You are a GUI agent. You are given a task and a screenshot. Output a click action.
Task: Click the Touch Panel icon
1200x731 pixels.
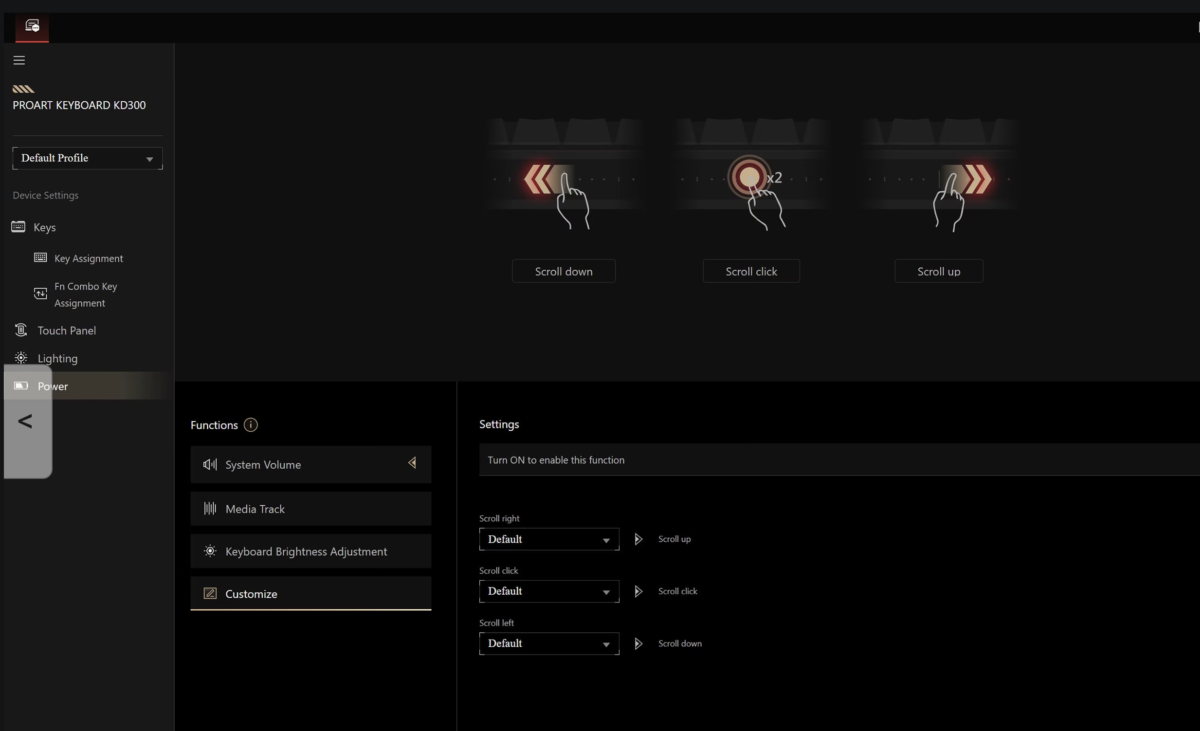(x=20, y=330)
